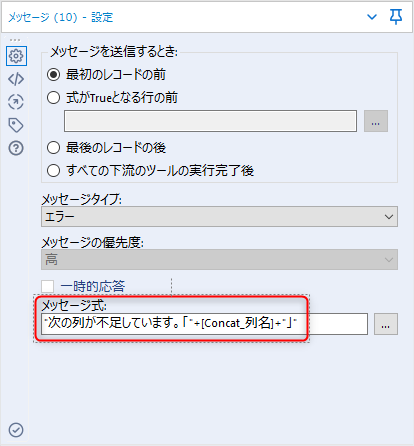Open the メッセージタイプ dropdown showing エラー
The image size is (414, 446).
point(219,217)
